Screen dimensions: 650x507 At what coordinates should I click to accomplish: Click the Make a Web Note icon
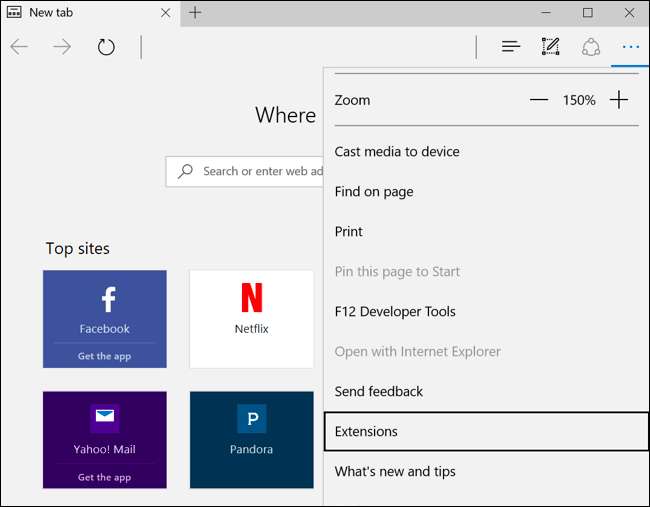551,47
